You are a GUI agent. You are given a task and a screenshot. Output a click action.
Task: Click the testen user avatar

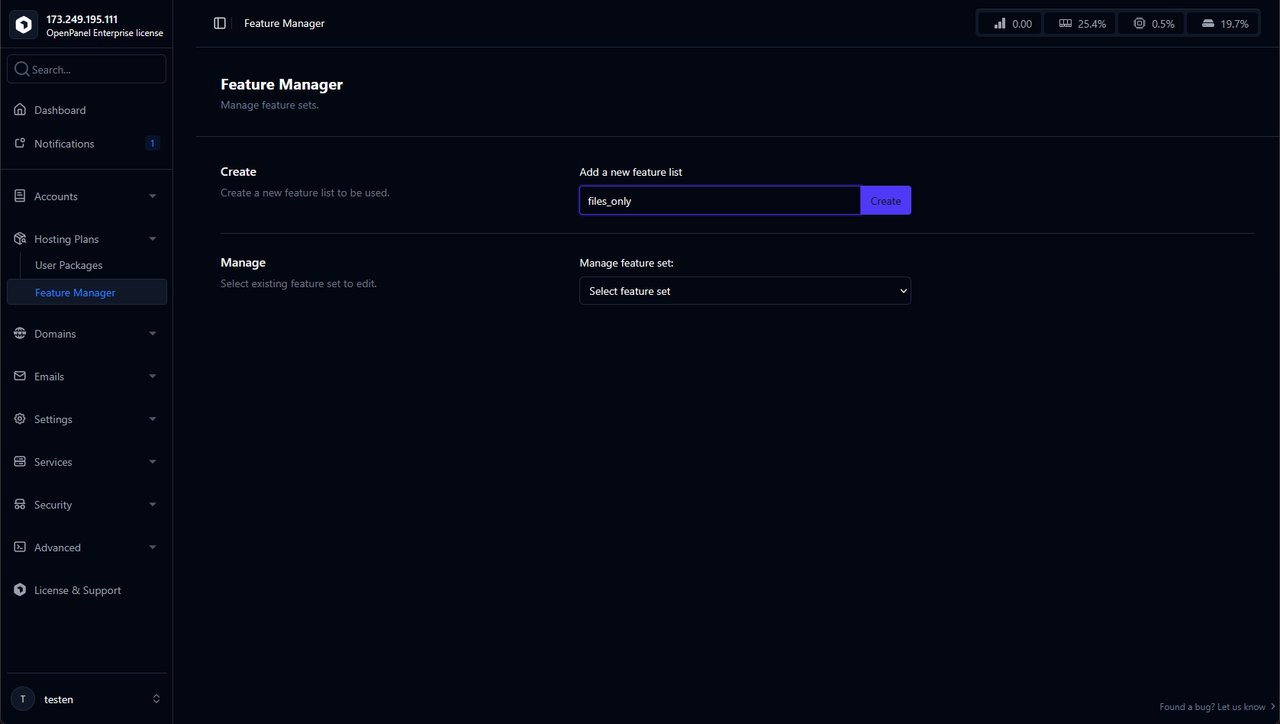[23, 699]
